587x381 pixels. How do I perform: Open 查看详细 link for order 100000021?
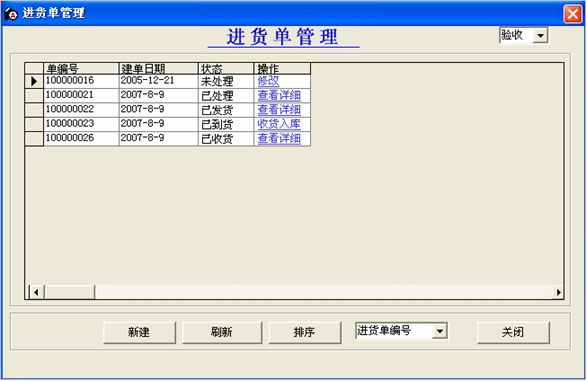(x=279, y=95)
